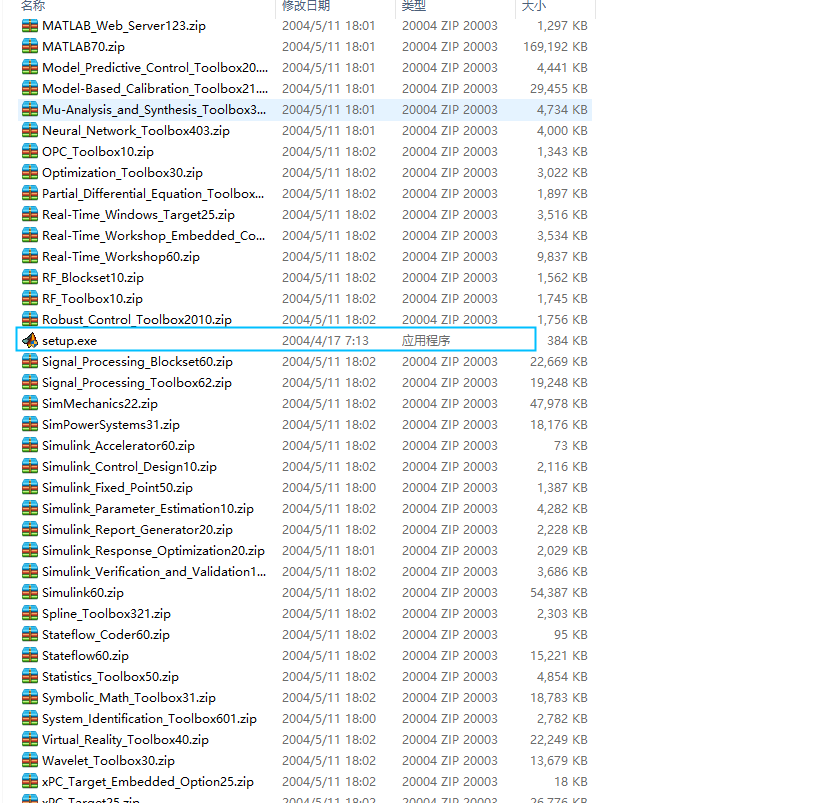The image size is (833, 803).
Task: Select the Stateflow_Coder60.zip file name
Action: (106, 635)
